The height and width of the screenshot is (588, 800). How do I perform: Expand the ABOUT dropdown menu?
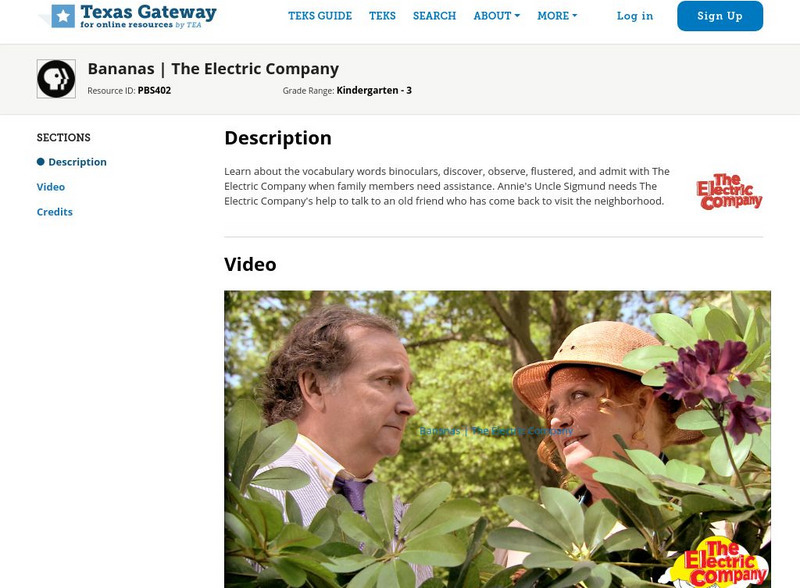point(496,16)
